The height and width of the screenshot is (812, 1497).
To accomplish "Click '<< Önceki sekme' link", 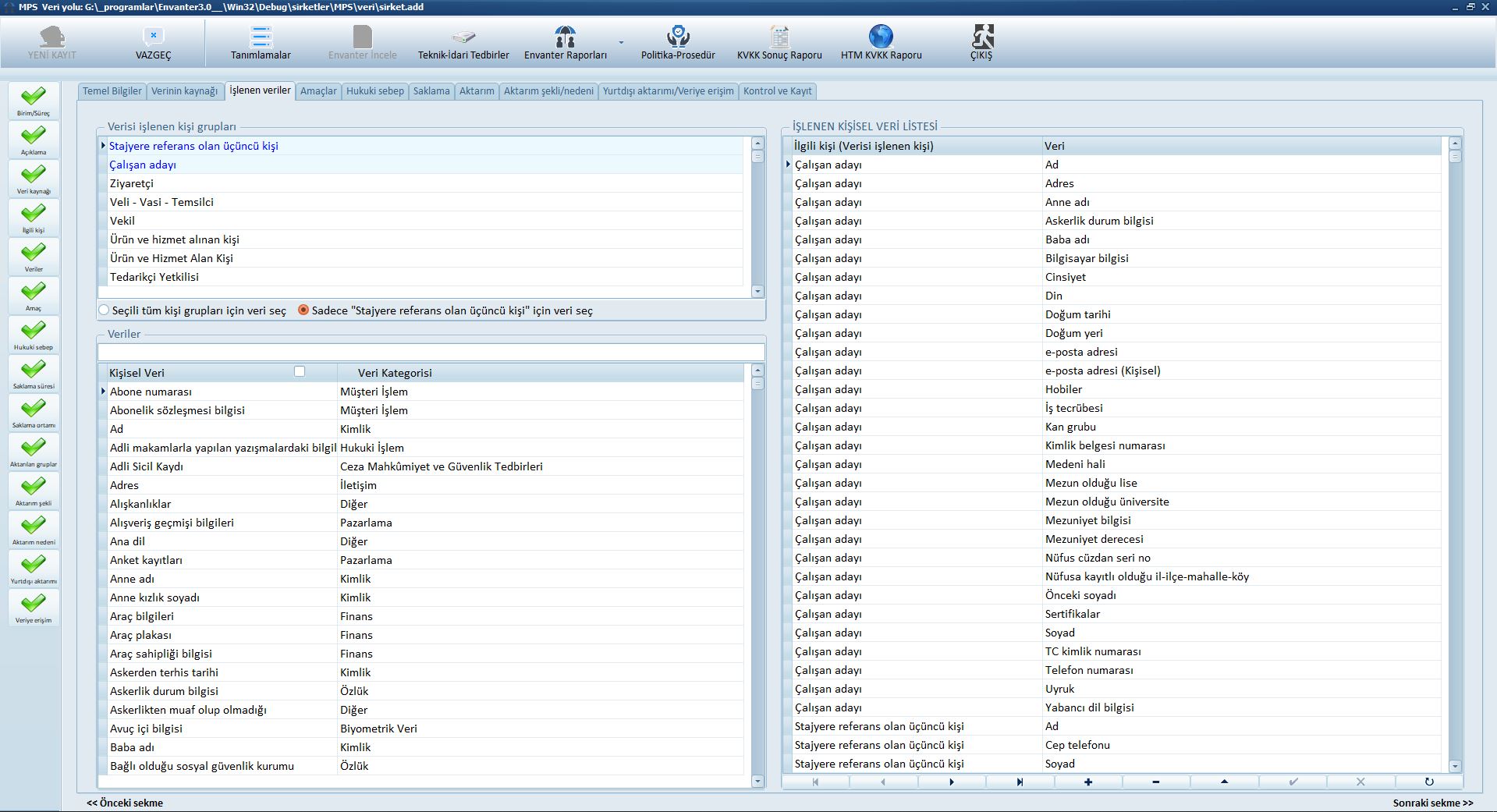I will (x=125, y=803).
